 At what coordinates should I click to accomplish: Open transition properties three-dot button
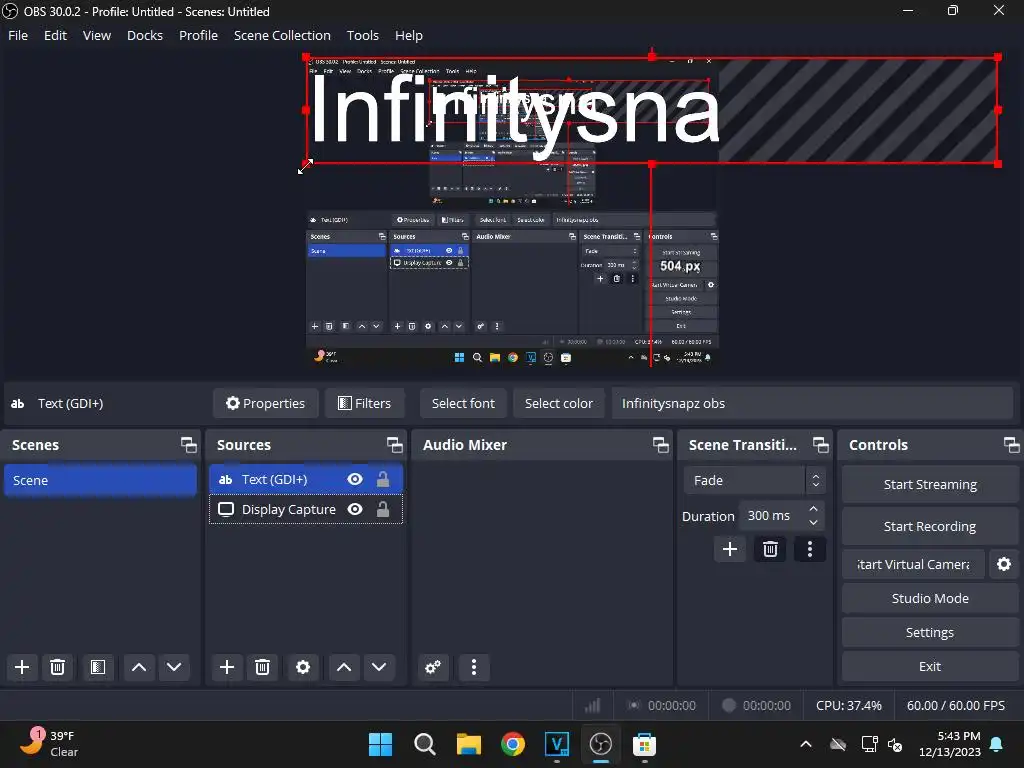pyautogui.click(x=810, y=549)
